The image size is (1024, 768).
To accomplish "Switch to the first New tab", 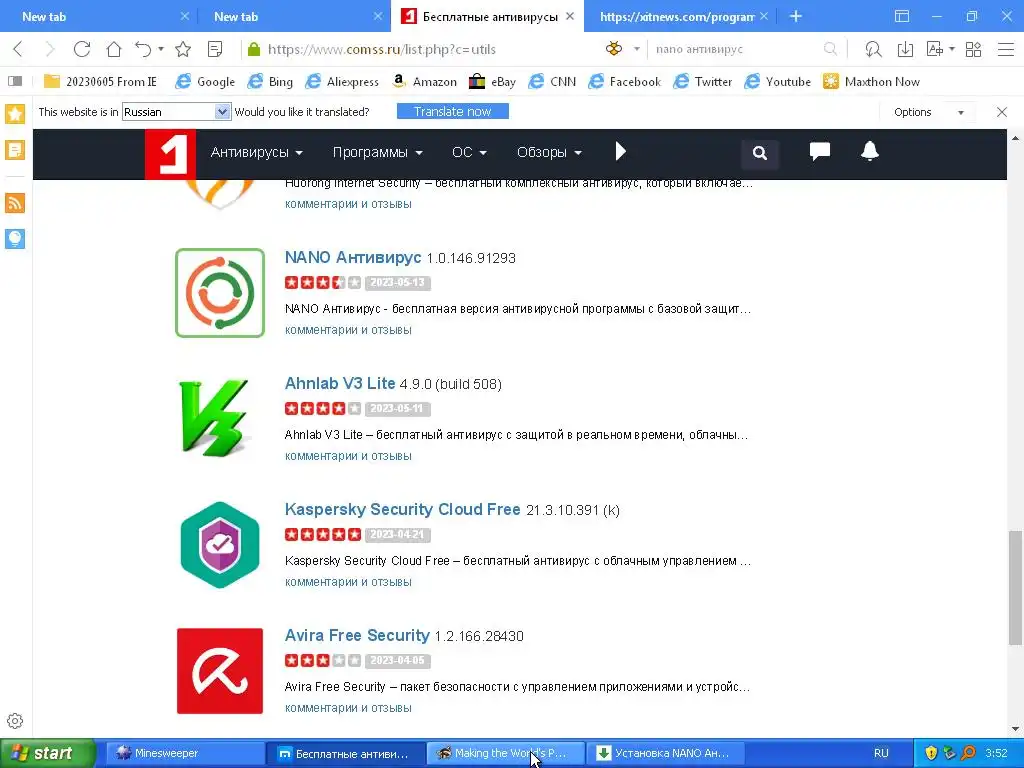I will pos(98,16).
